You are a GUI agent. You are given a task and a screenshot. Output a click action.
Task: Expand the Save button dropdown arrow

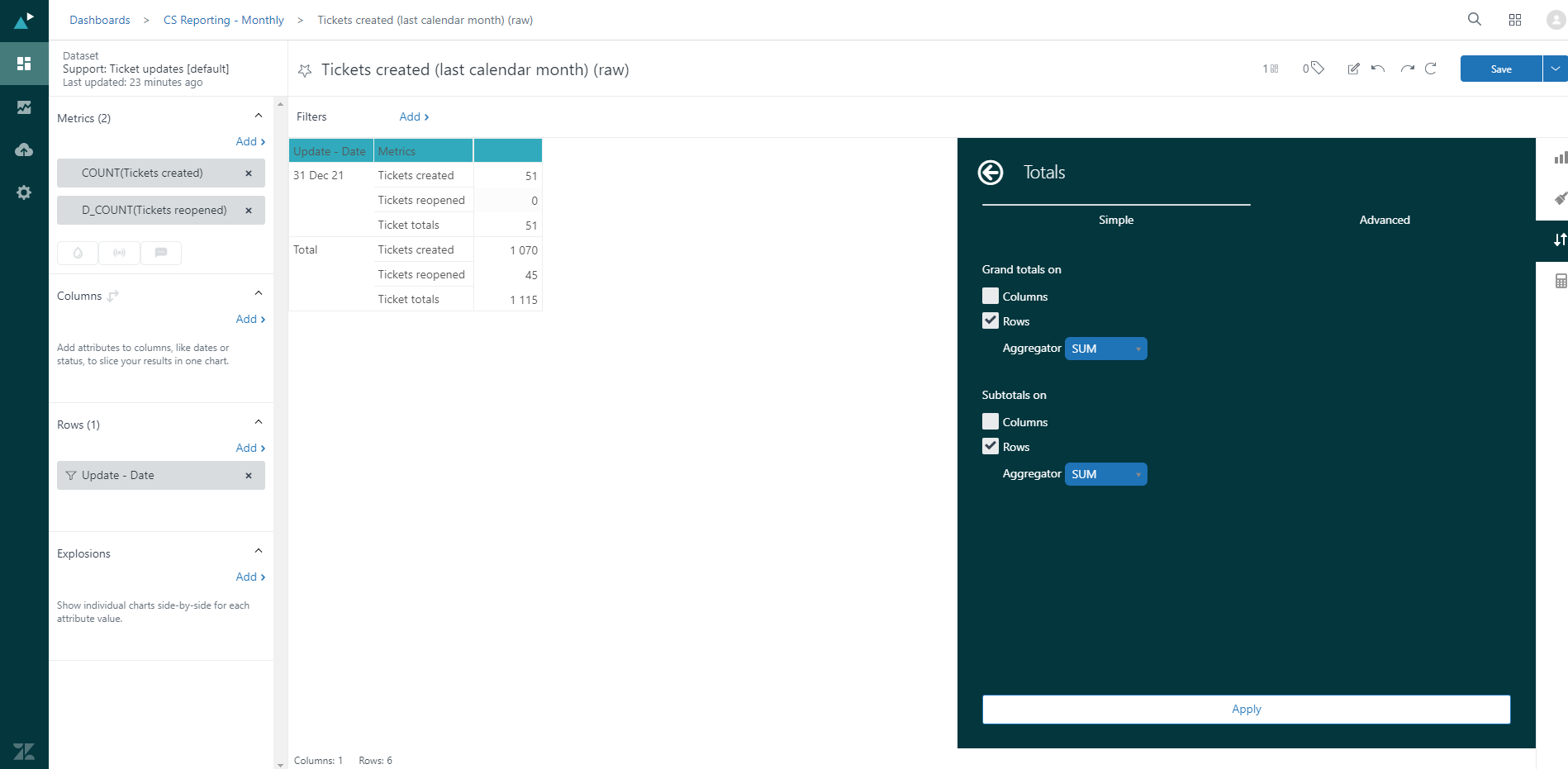click(1555, 69)
